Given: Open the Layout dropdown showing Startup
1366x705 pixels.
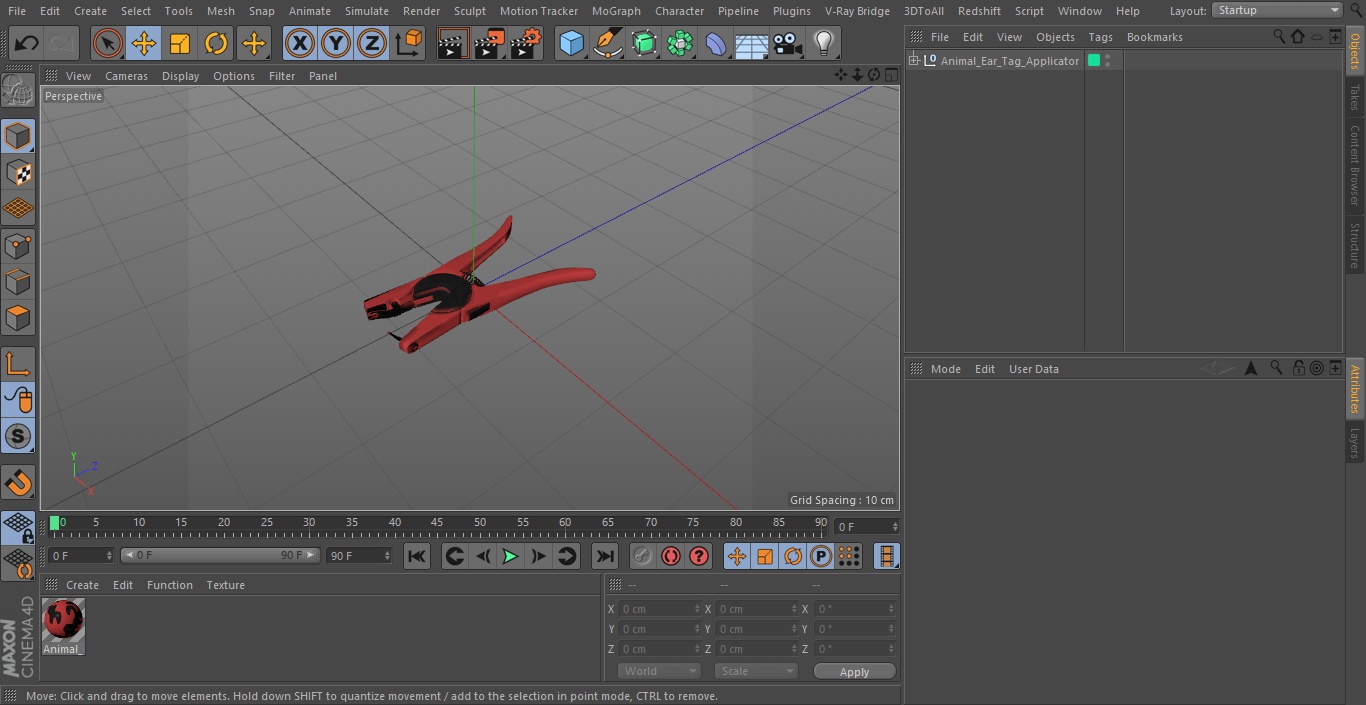Looking at the screenshot, I should [1277, 10].
